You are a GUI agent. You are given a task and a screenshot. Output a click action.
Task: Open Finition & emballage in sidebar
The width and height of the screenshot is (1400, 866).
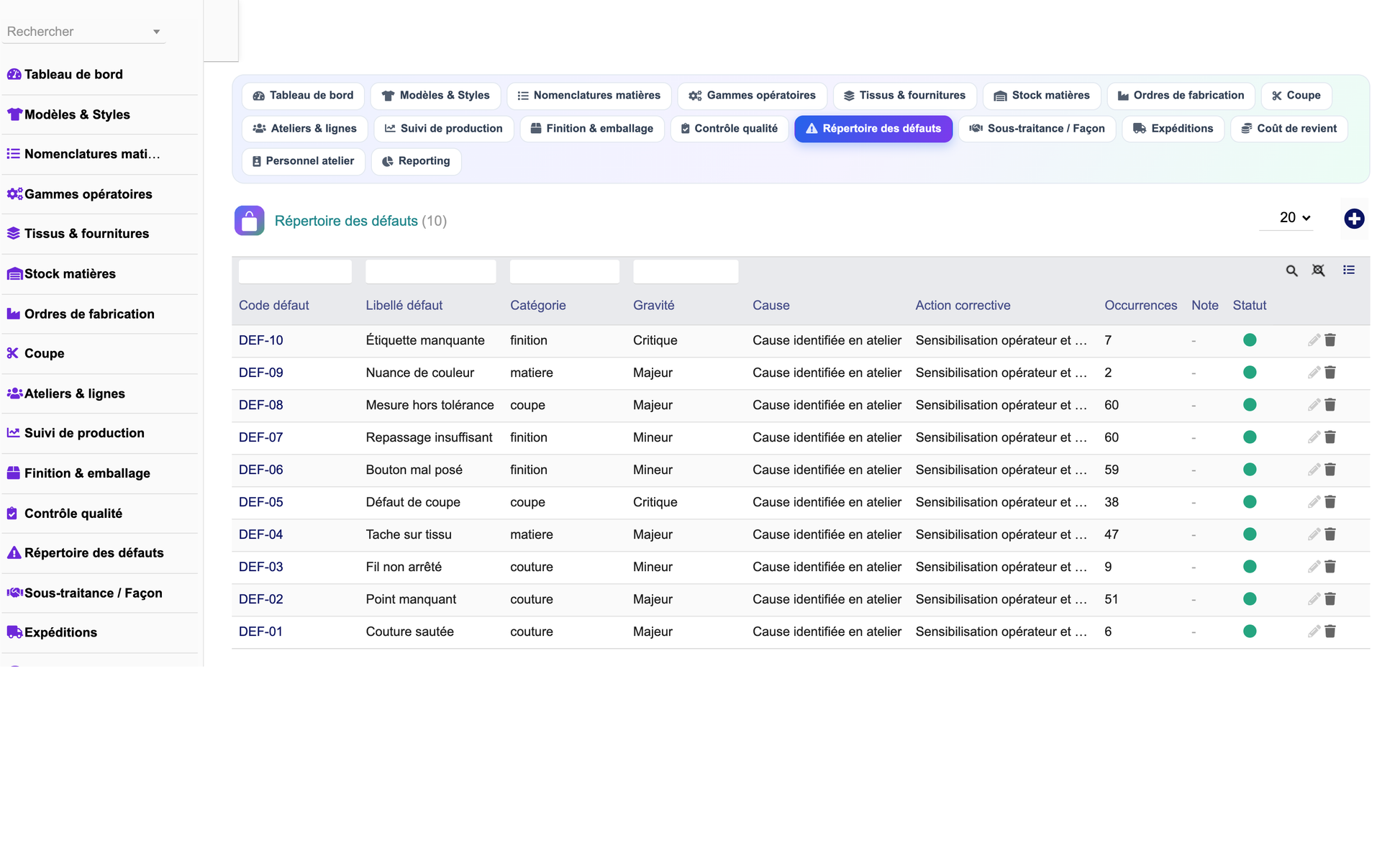(x=100, y=473)
